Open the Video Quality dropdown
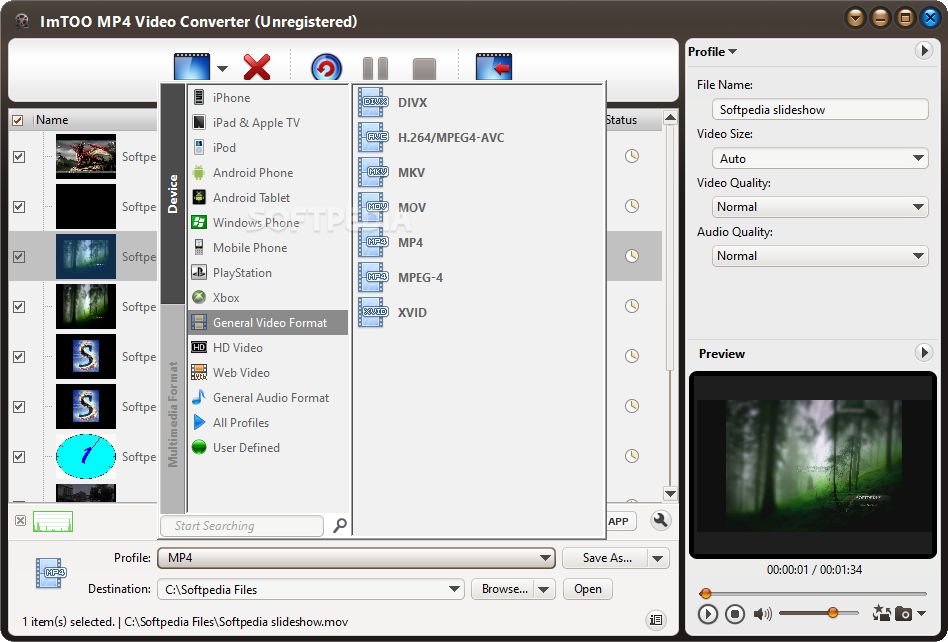The width and height of the screenshot is (948, 642). coord(820,207)
